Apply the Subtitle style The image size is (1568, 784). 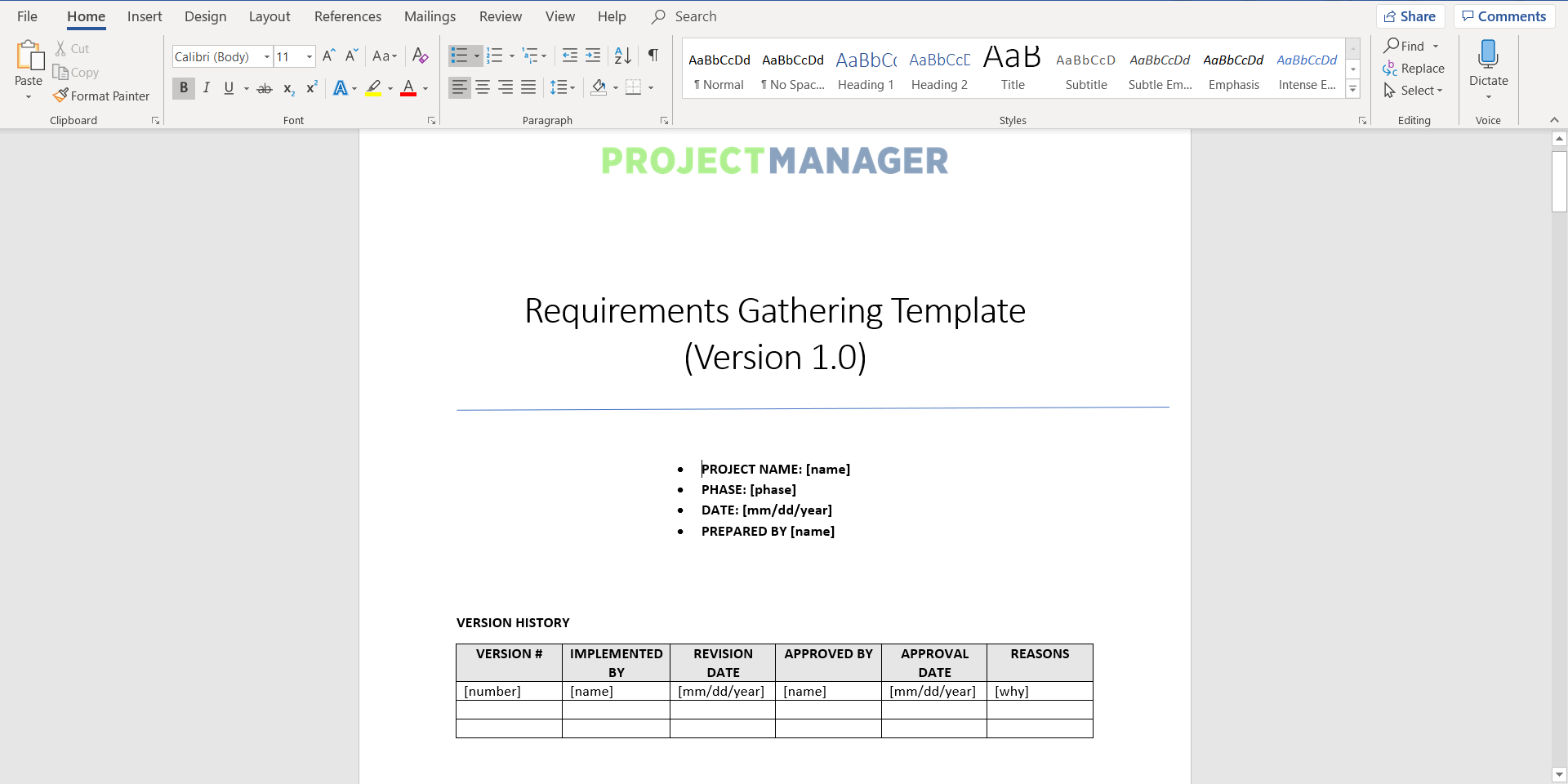(1086, 69)
